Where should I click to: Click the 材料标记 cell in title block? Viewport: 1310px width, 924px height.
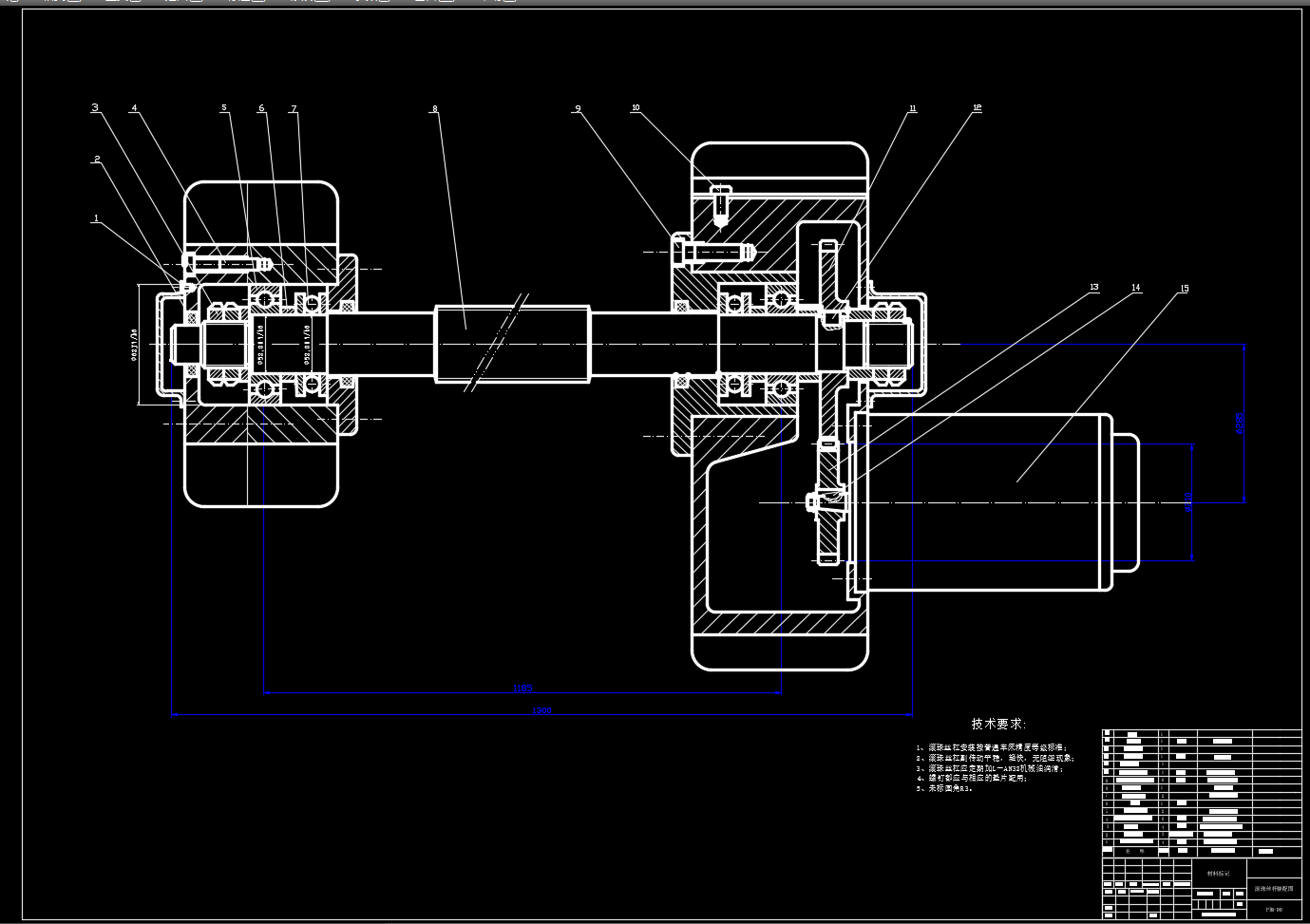tap(1218, 873)
